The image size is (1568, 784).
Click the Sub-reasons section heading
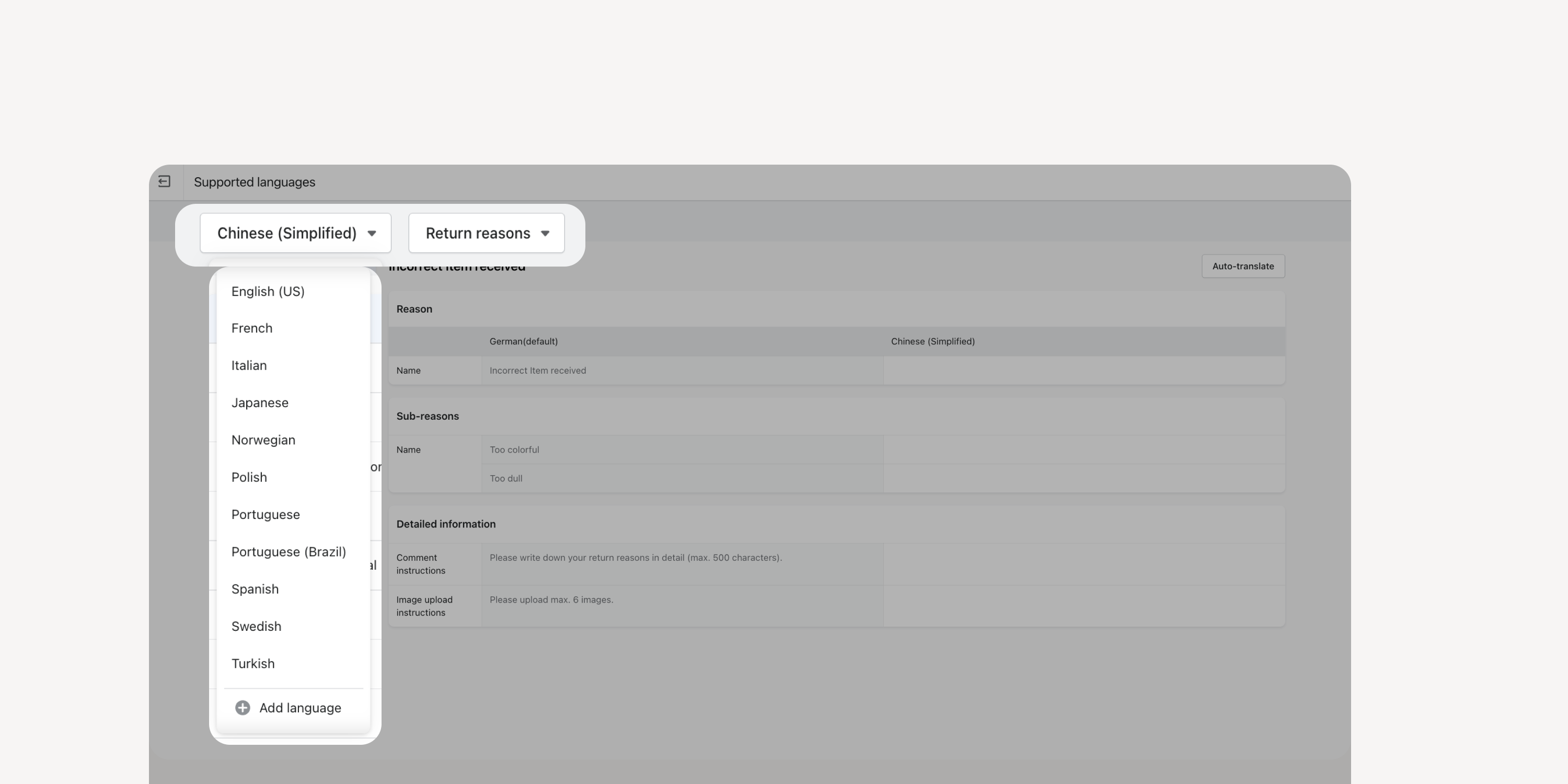pos(428,417)
